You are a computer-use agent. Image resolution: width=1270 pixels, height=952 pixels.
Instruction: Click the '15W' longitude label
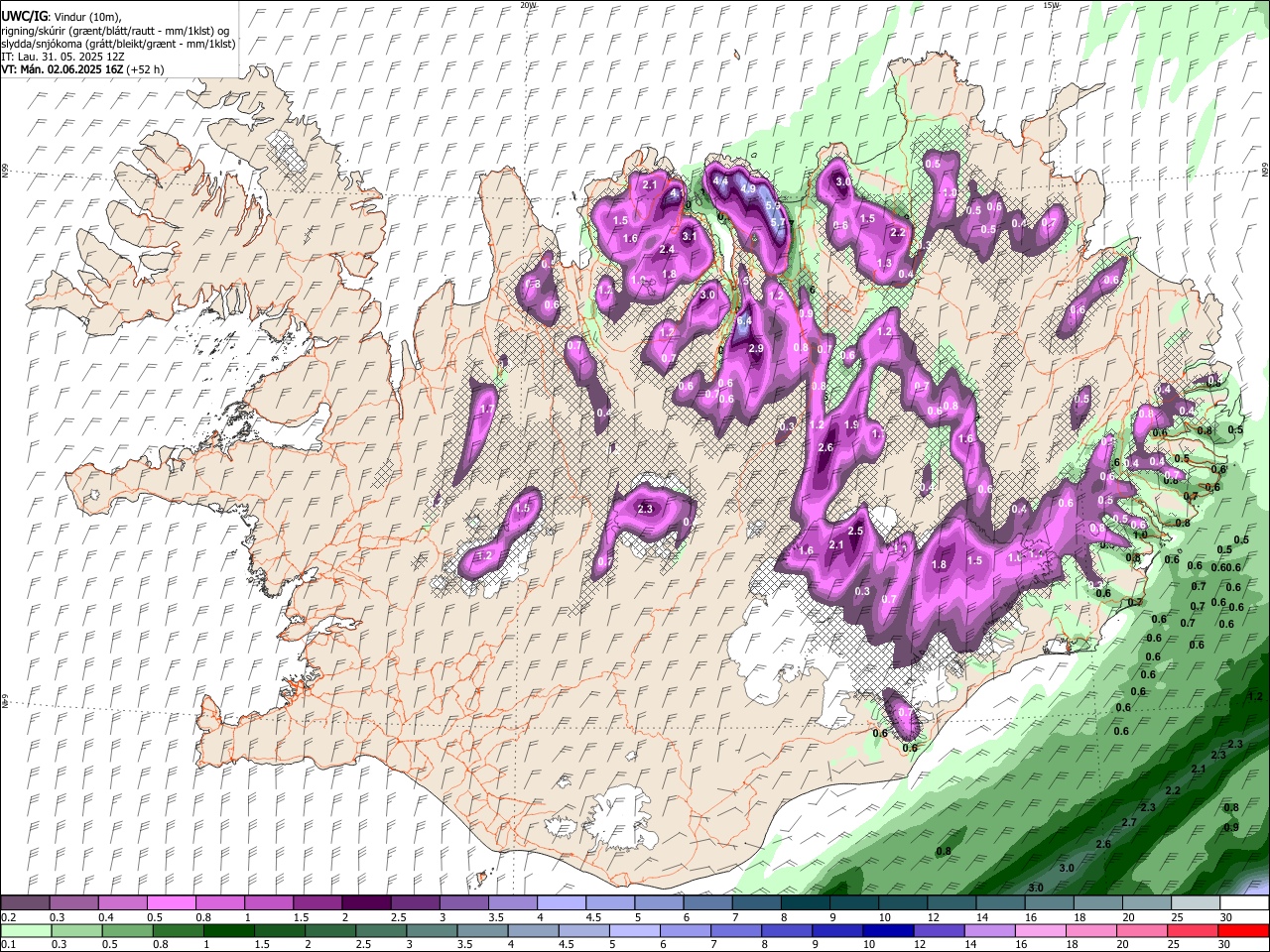[1051, 5]
